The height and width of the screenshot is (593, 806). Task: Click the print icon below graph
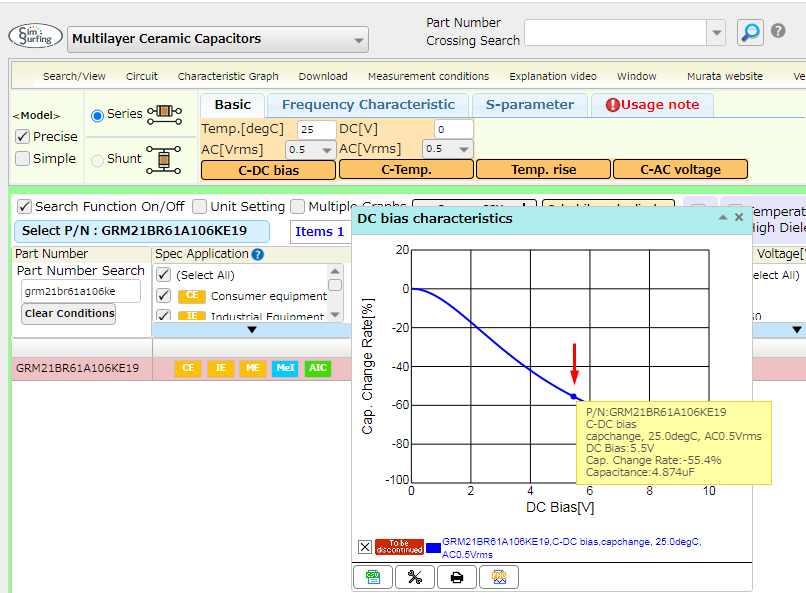[x=456, y=577]
